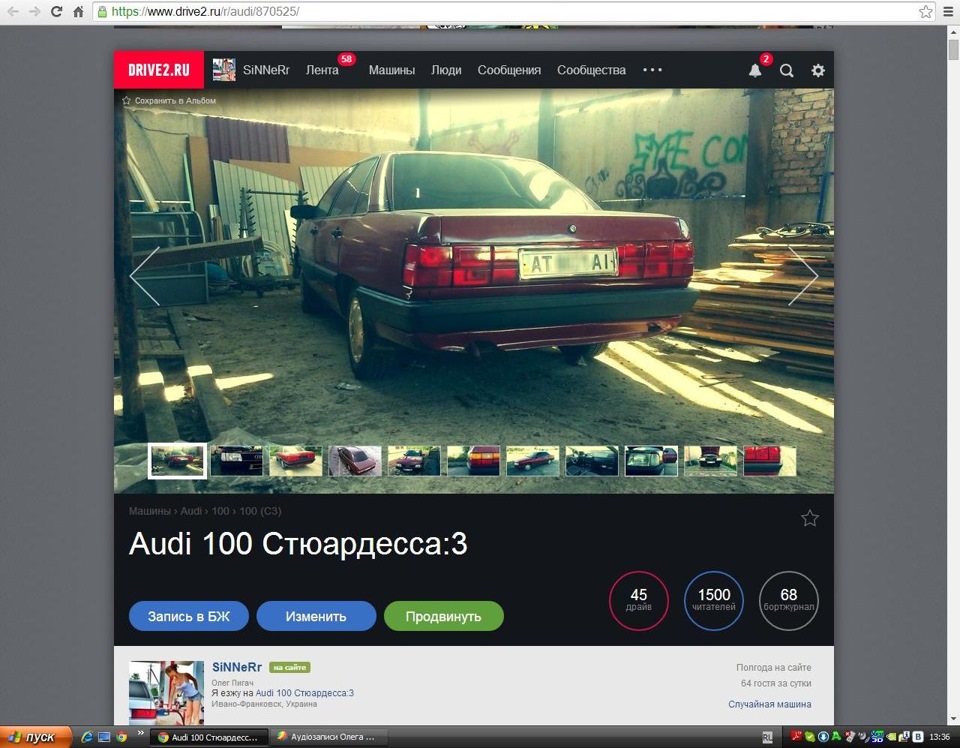Launch Internet Explorer from quick launch

87,737
